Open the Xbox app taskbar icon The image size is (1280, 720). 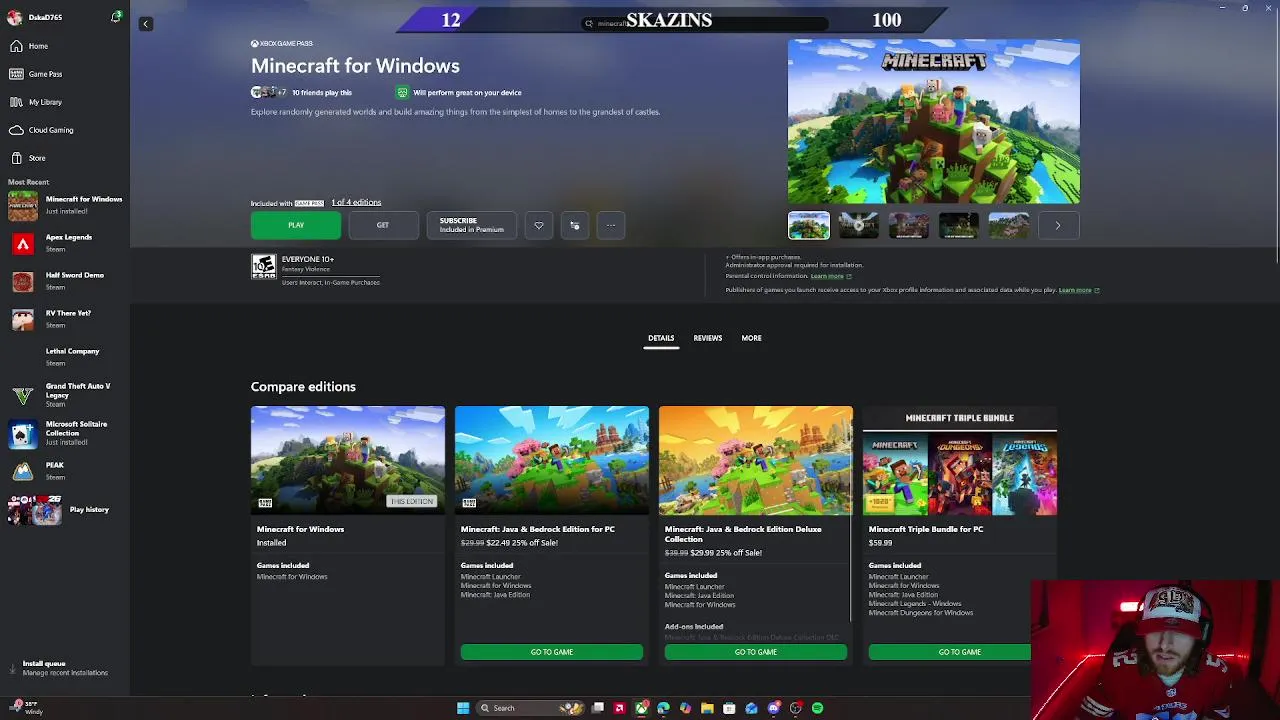click(x=642, y=708)
